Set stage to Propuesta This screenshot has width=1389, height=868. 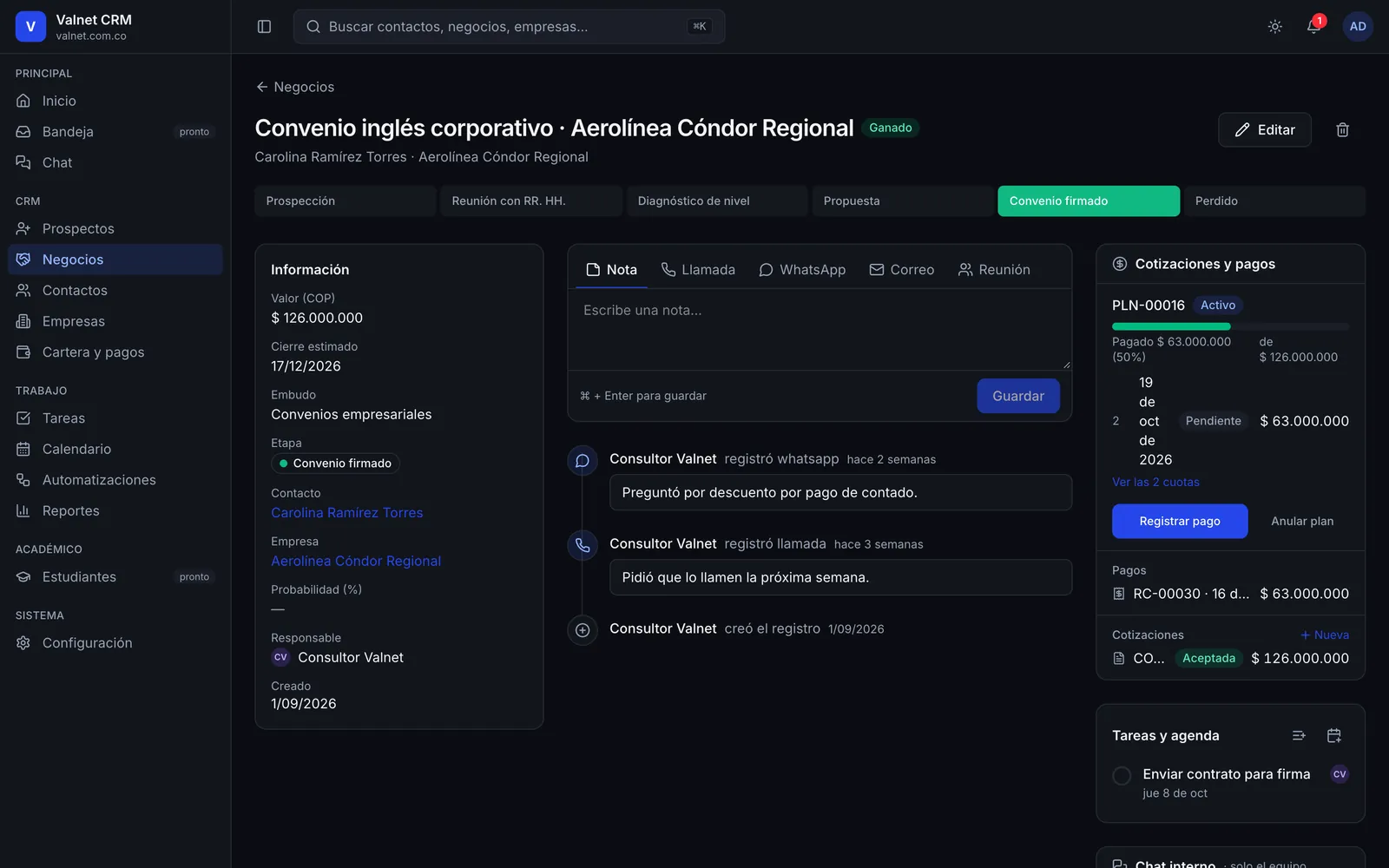[903, 201]
